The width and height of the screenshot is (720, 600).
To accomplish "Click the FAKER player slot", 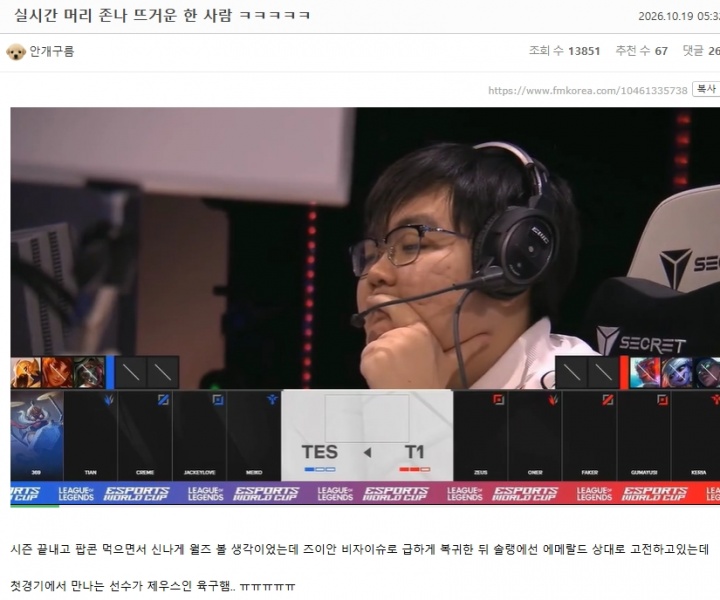I will 590,435.
